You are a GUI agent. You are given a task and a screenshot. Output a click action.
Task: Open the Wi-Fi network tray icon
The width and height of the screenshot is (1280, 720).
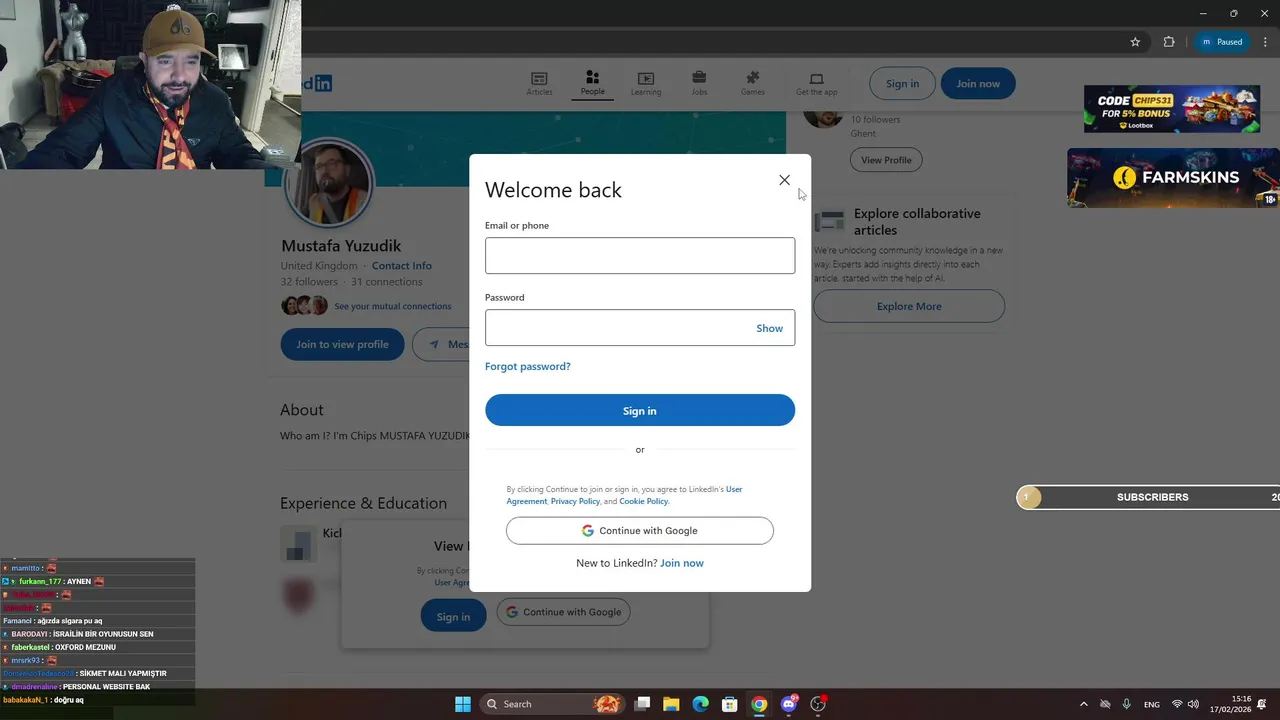click(x=1177, y=704)
